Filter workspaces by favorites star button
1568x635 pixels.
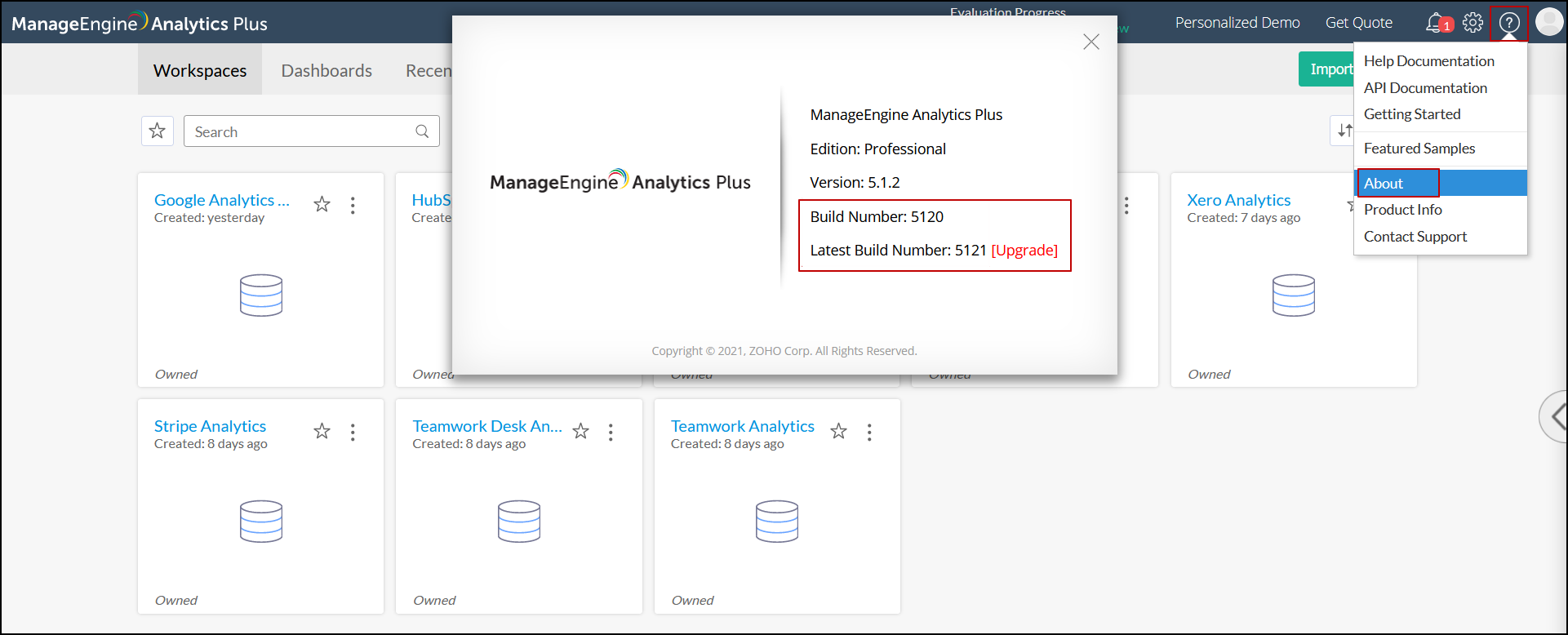pyautogui.click(x=158, y=131)
